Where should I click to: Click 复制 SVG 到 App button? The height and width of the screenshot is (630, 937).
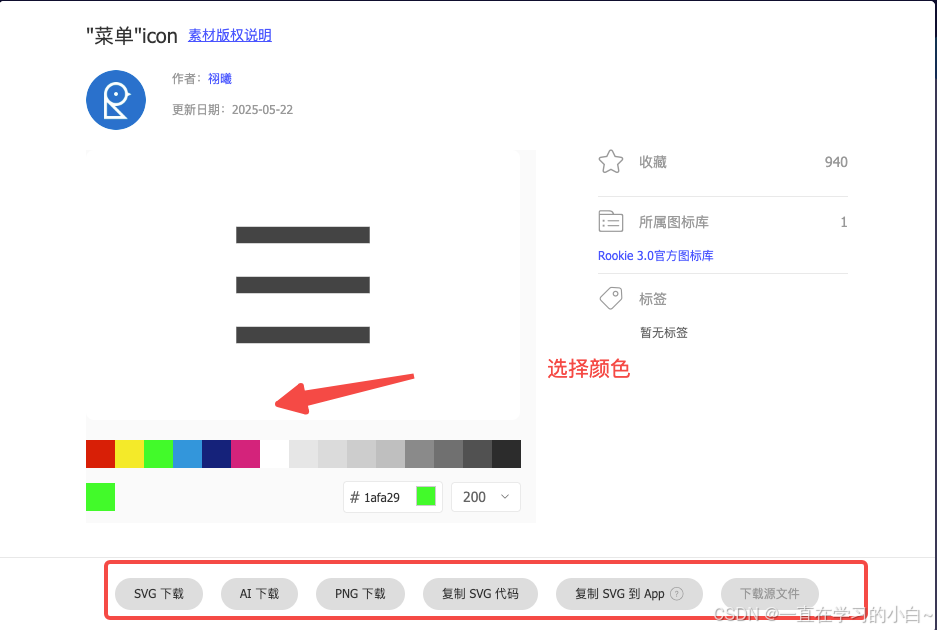(x=629, y=594)
